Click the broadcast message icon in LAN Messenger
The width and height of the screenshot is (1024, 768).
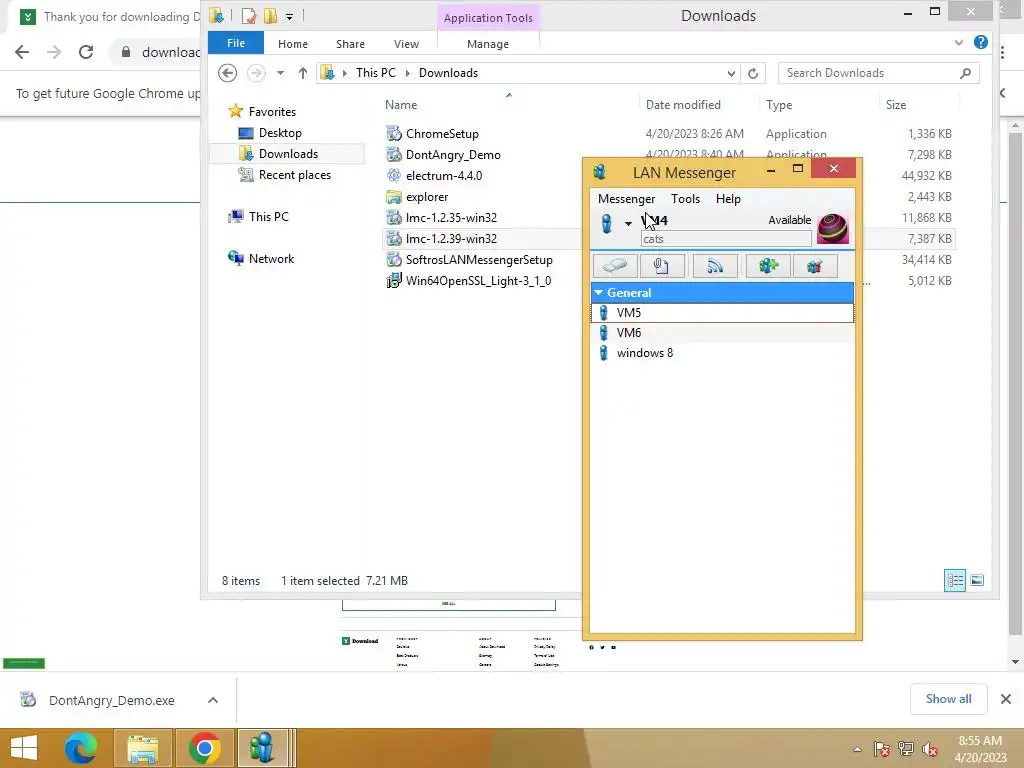tap(714, 266)
